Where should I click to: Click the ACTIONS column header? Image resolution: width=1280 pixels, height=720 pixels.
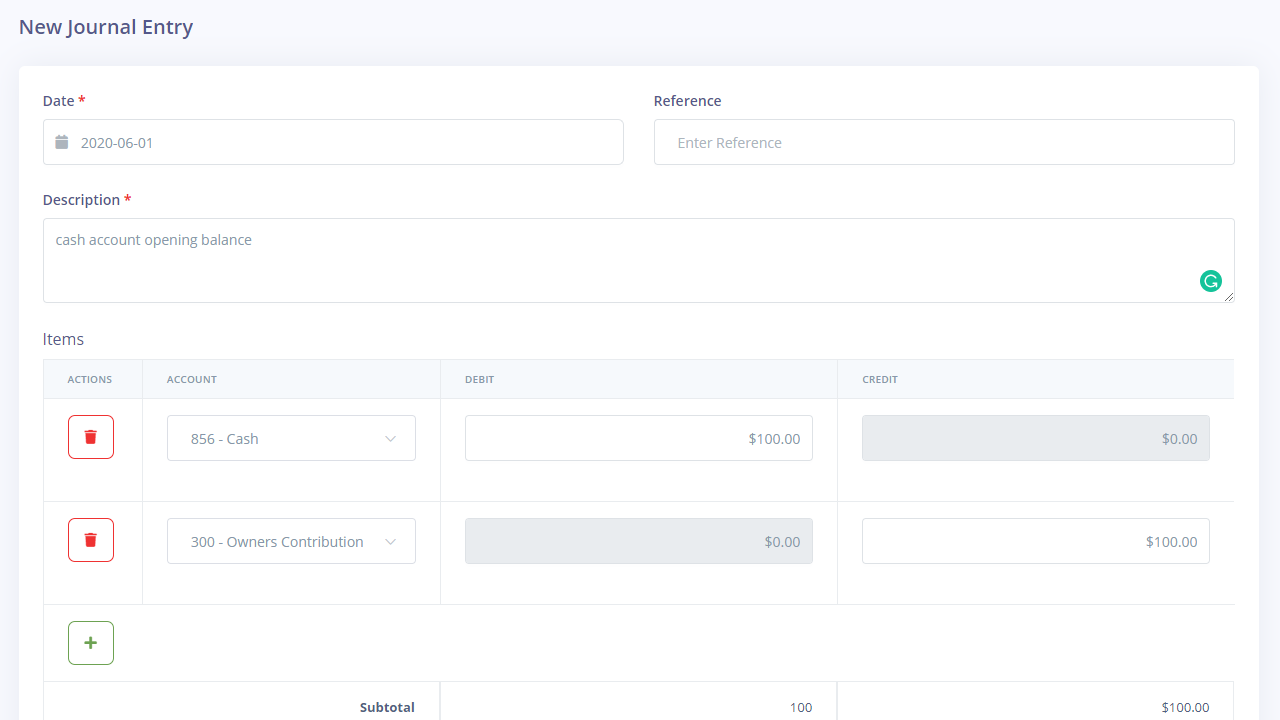tap(90, 380)
